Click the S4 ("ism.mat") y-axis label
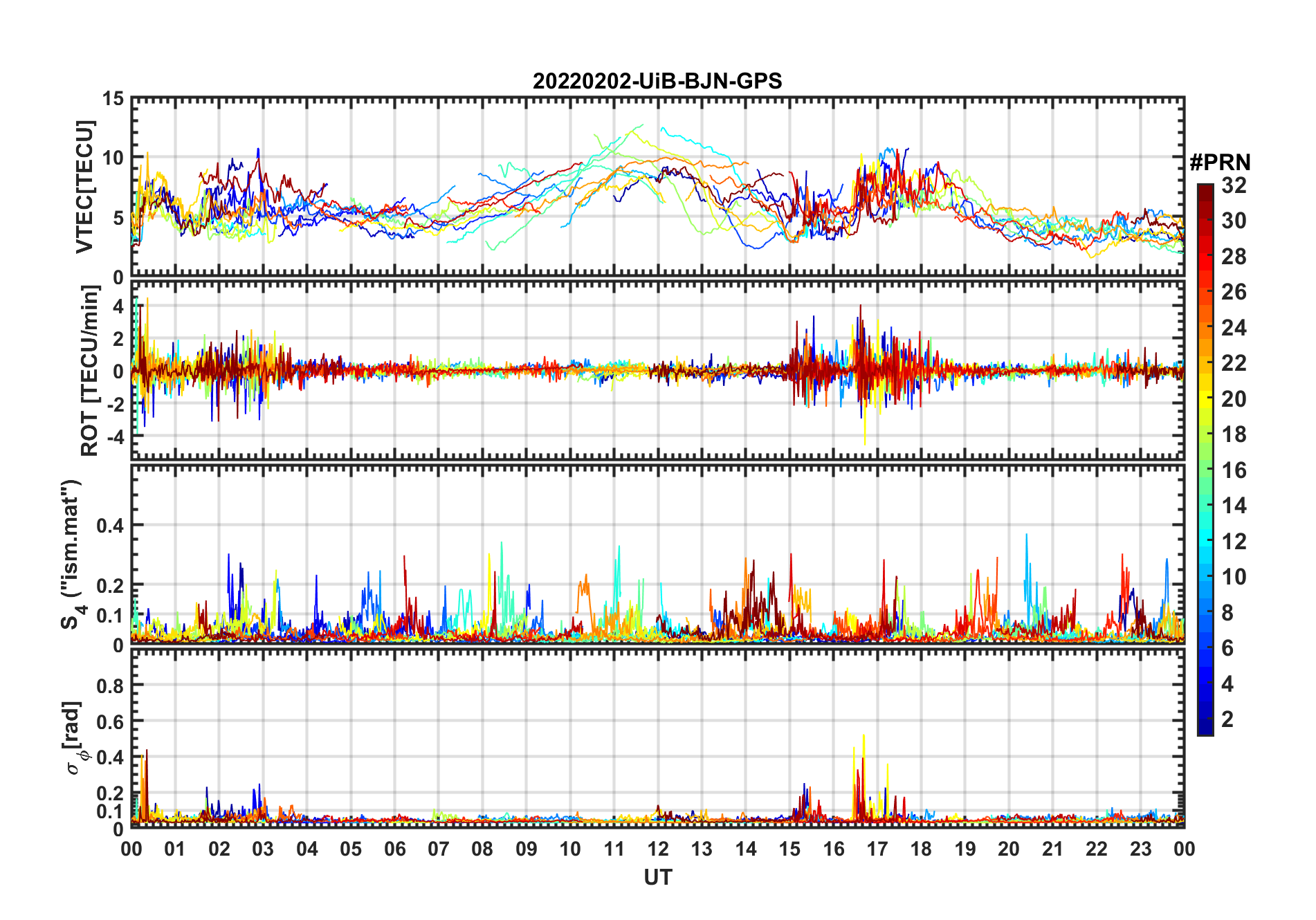 point(71,555)
